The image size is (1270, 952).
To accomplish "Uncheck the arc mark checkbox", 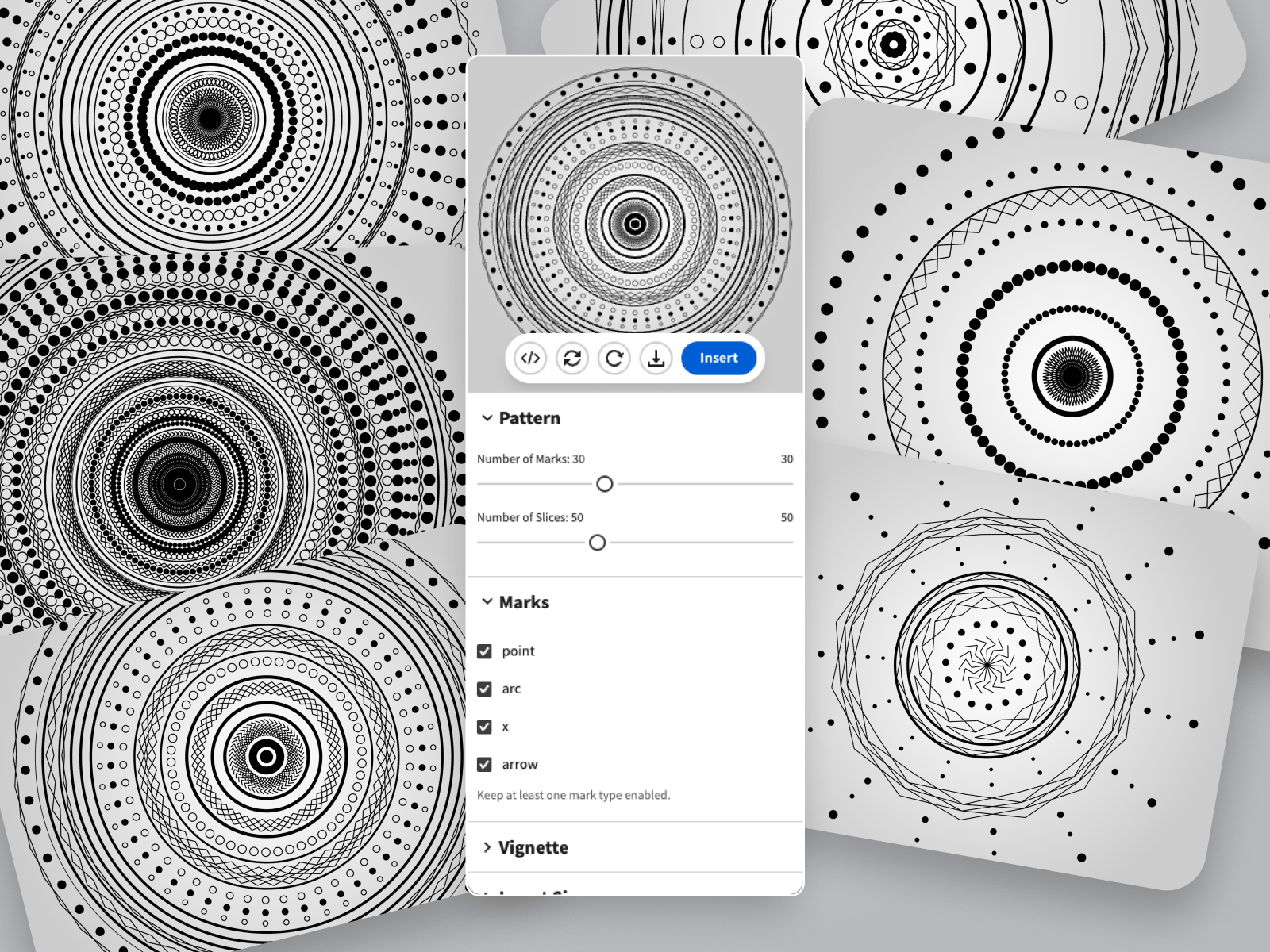I will 484,689.
